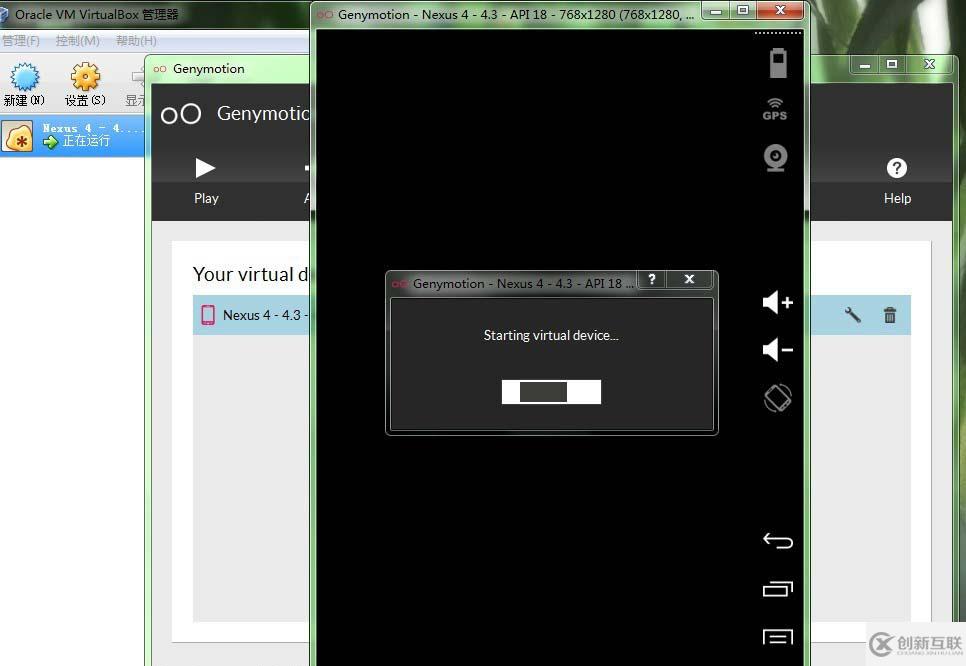Close the Genymotion main window
The height and width of the screenshot is (666, 966).
coord(930,65)
